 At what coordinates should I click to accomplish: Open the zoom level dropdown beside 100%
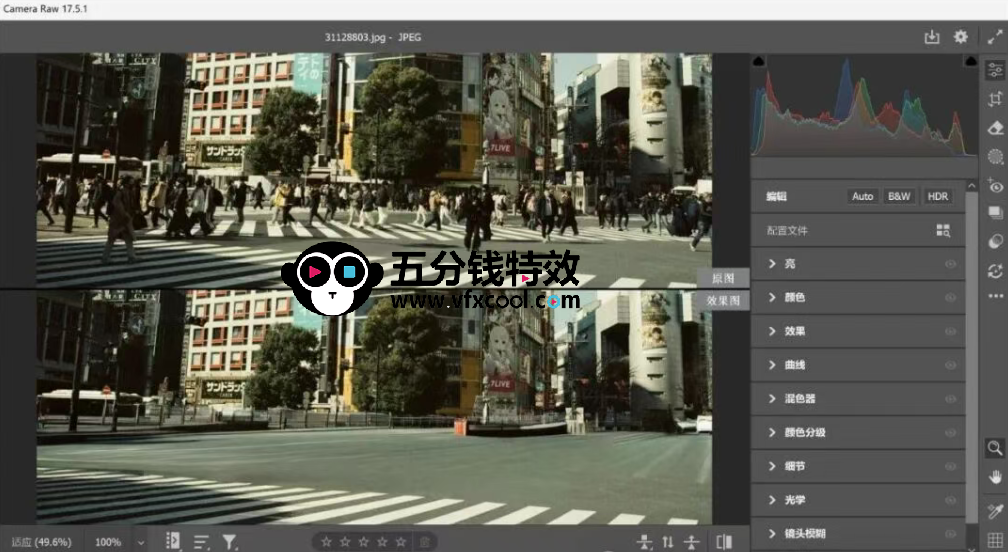pyautogui.click(x=140, y=542)
